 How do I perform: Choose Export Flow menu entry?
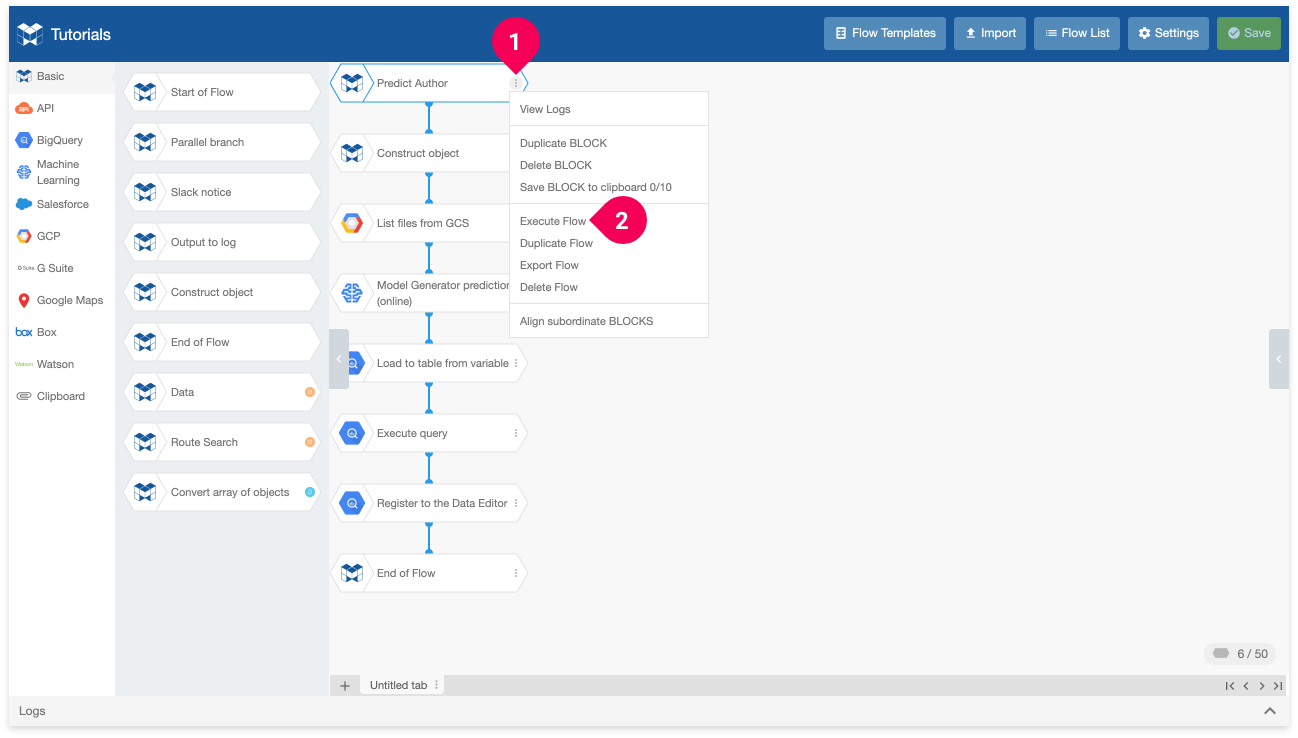click(x=609, y=265)
